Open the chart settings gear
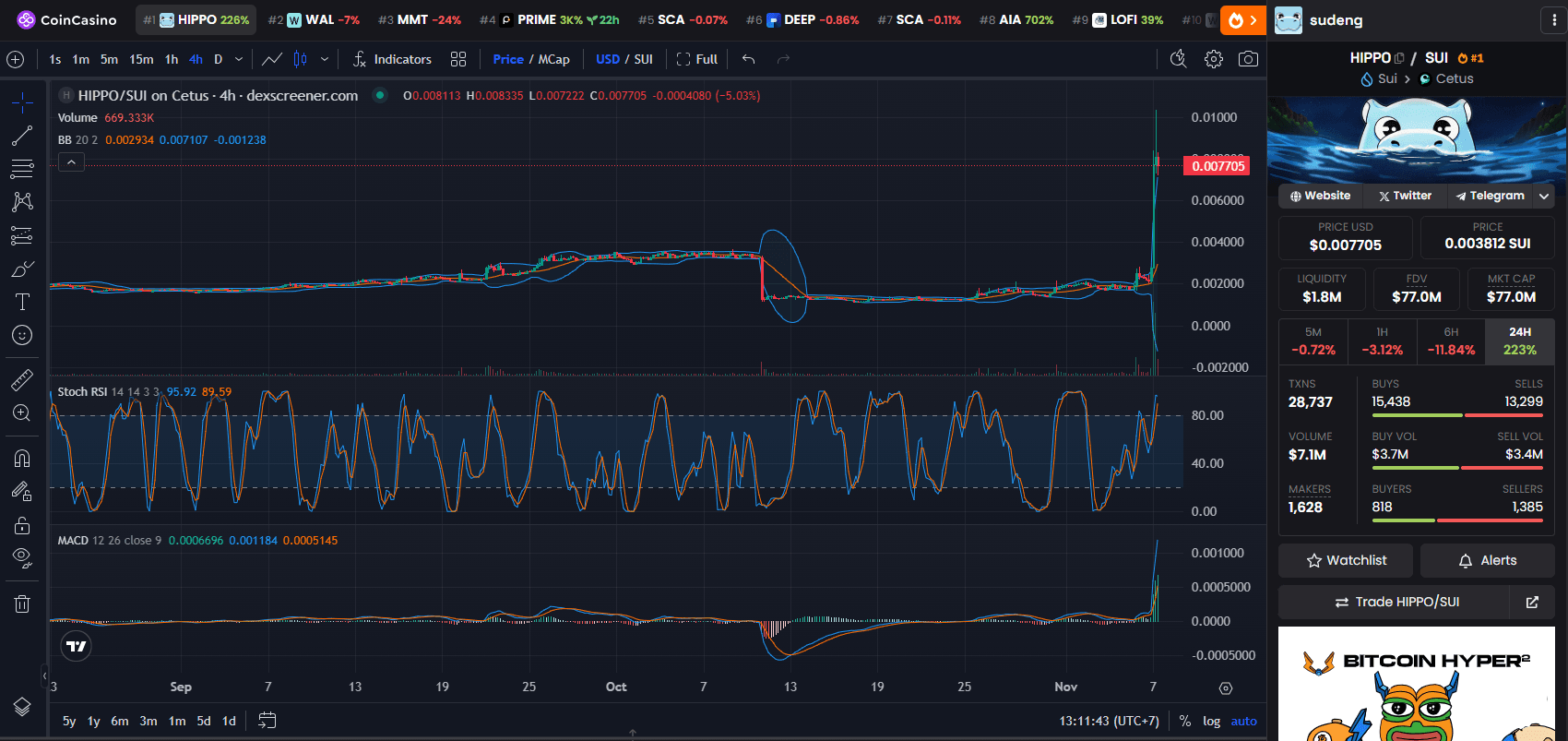 point(1214,59)
